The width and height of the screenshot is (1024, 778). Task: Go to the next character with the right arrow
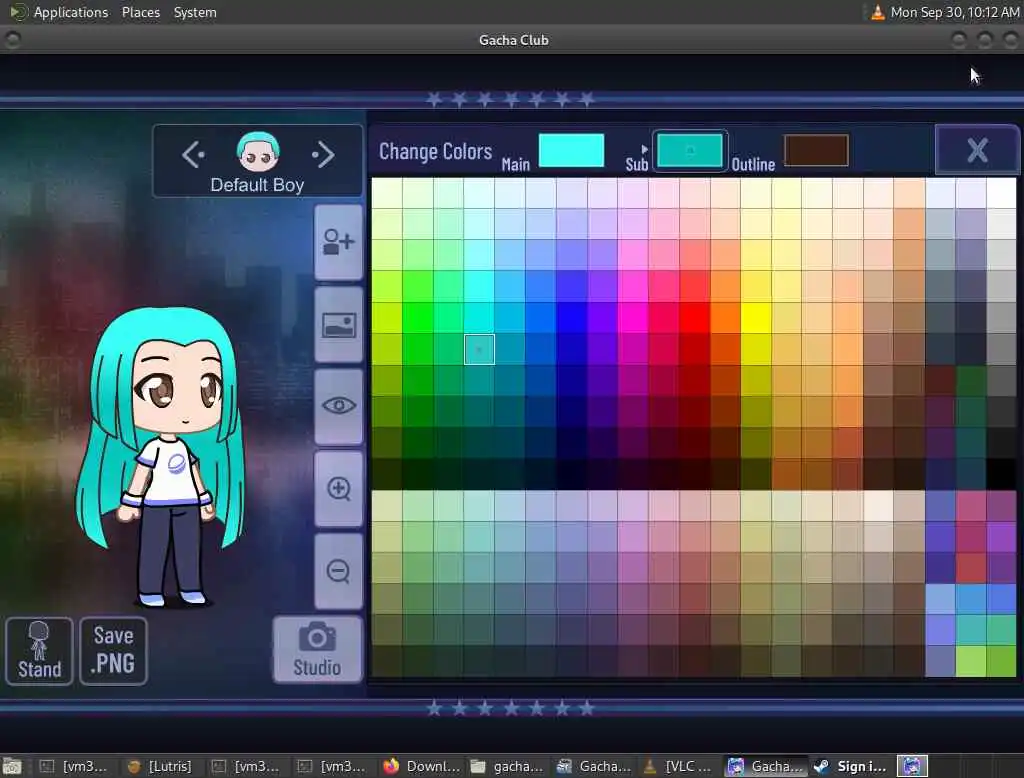coord(323,155)
